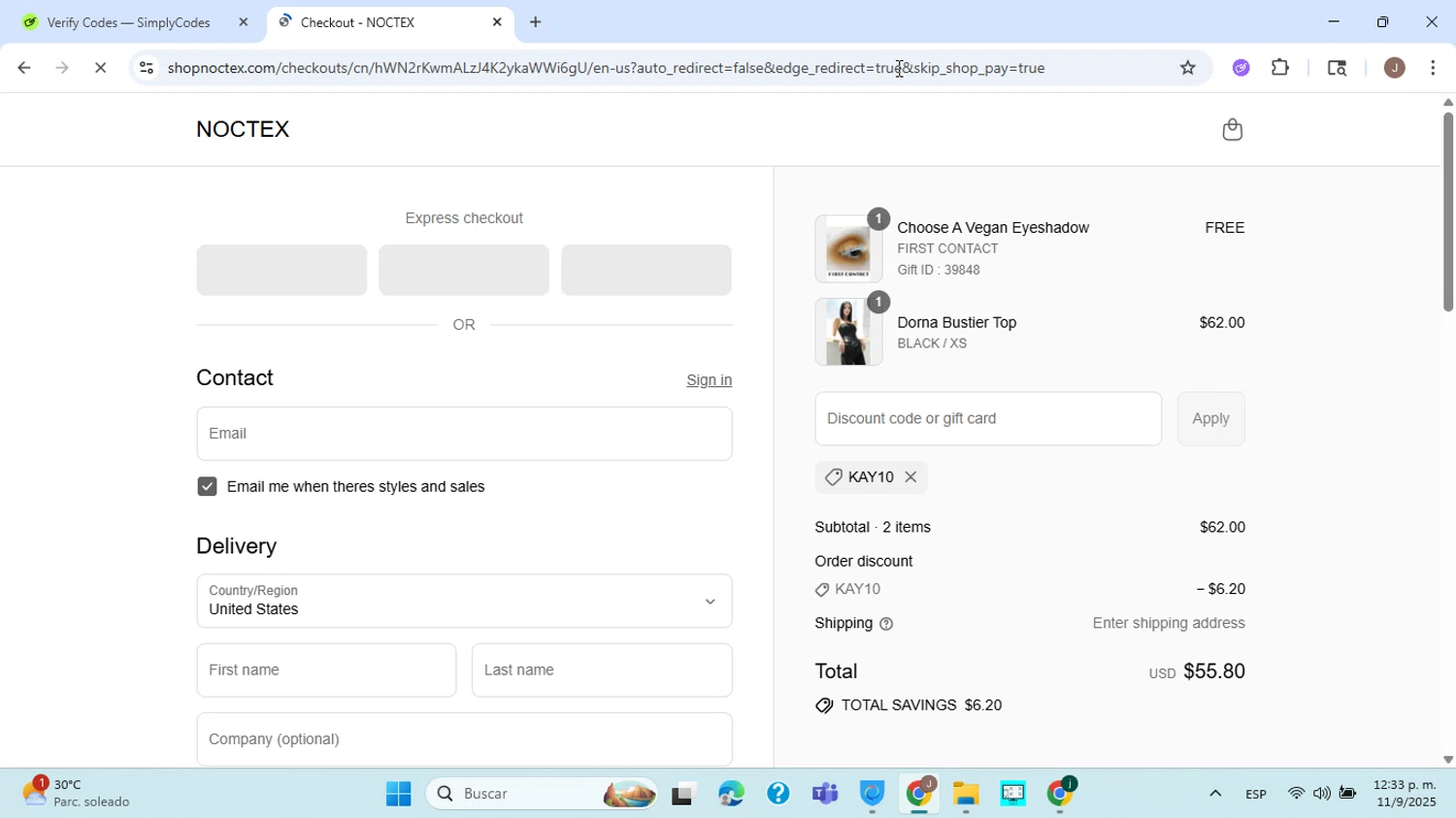1456x818 pixels.
Task: Open the Snipping Tool from the taskbar
Action: tap(1012, 794)
